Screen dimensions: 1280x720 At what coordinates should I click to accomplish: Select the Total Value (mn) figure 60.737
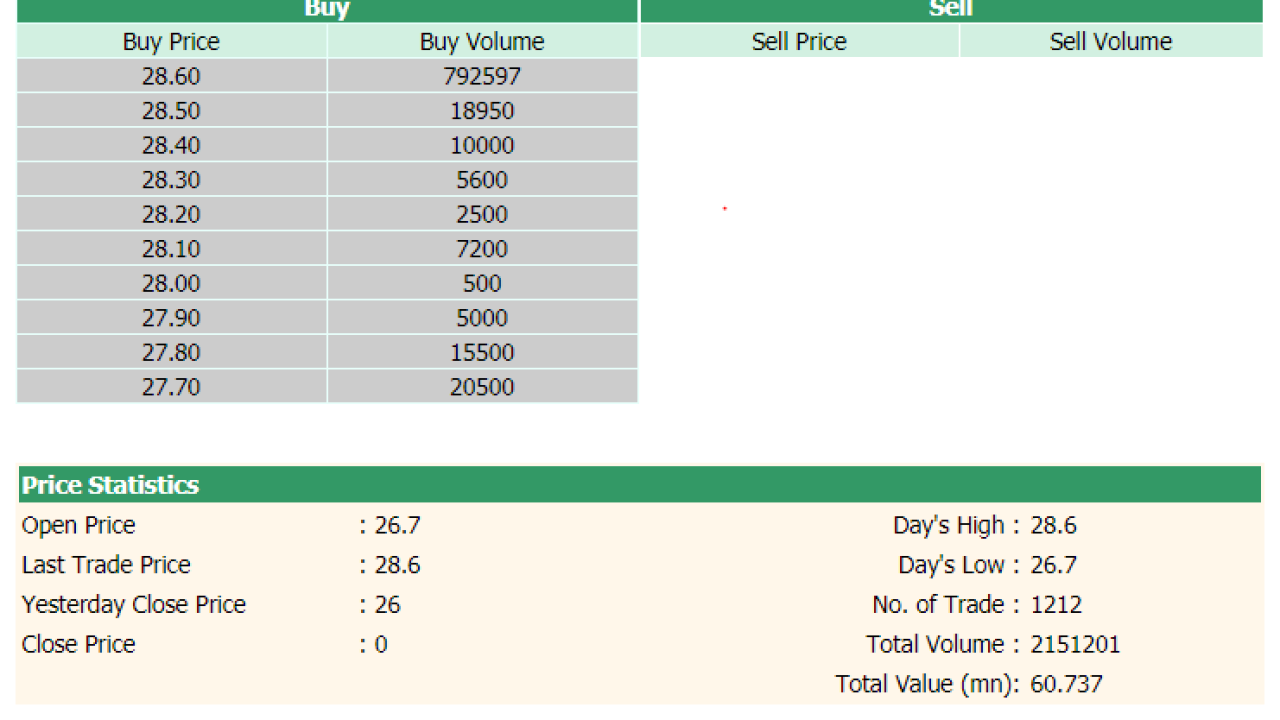pos(1066,684)
